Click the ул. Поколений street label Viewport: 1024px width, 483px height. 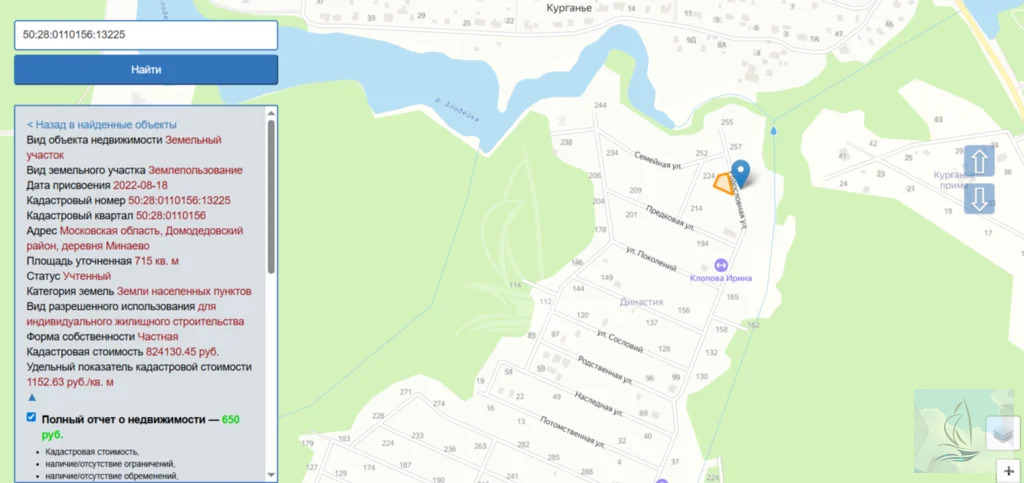(x=650, y=259)
